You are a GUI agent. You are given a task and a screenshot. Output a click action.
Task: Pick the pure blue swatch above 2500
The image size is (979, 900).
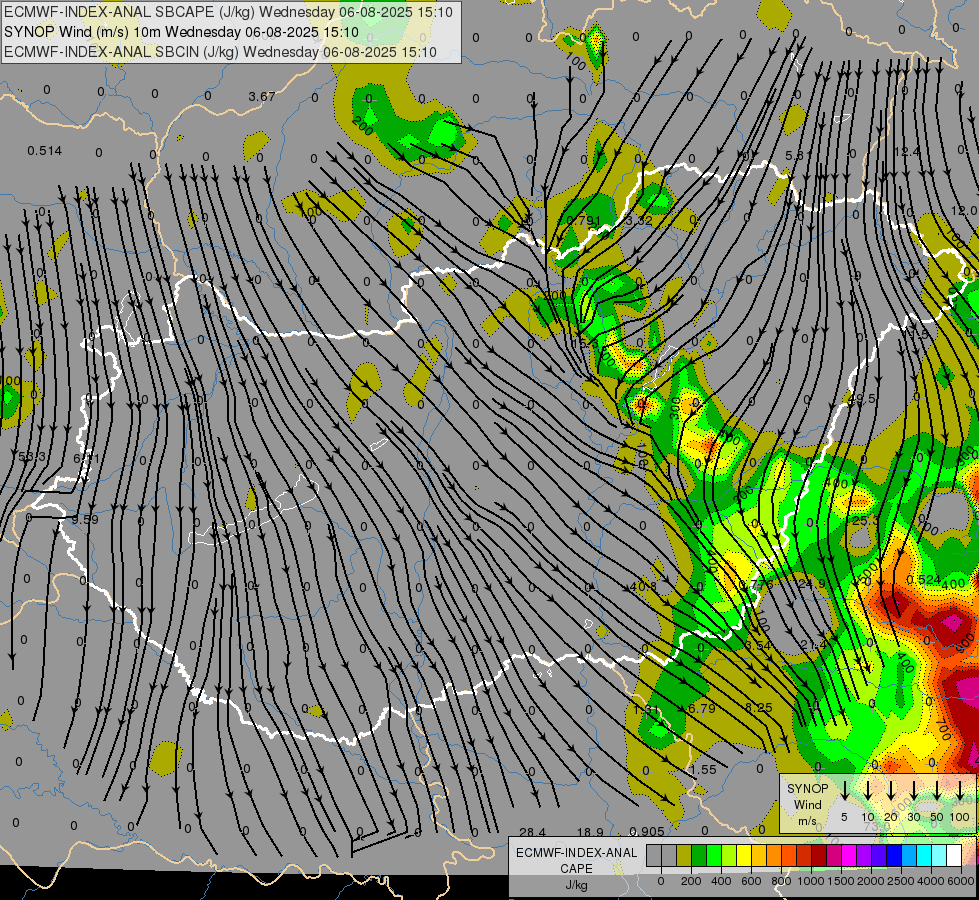(894, 855)
